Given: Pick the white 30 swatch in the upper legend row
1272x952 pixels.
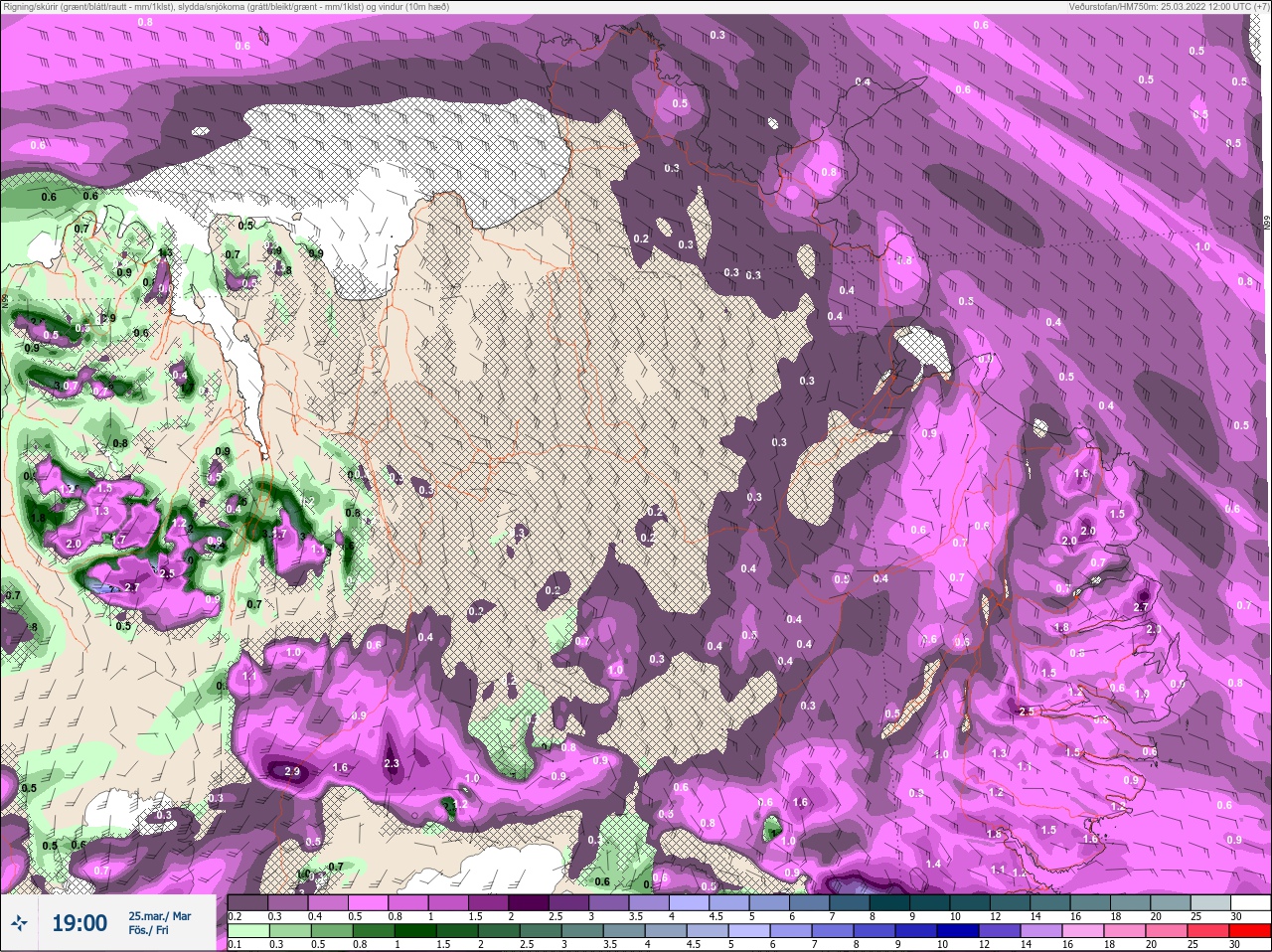Looking at the screenshot, I should tap(1250, 903).
